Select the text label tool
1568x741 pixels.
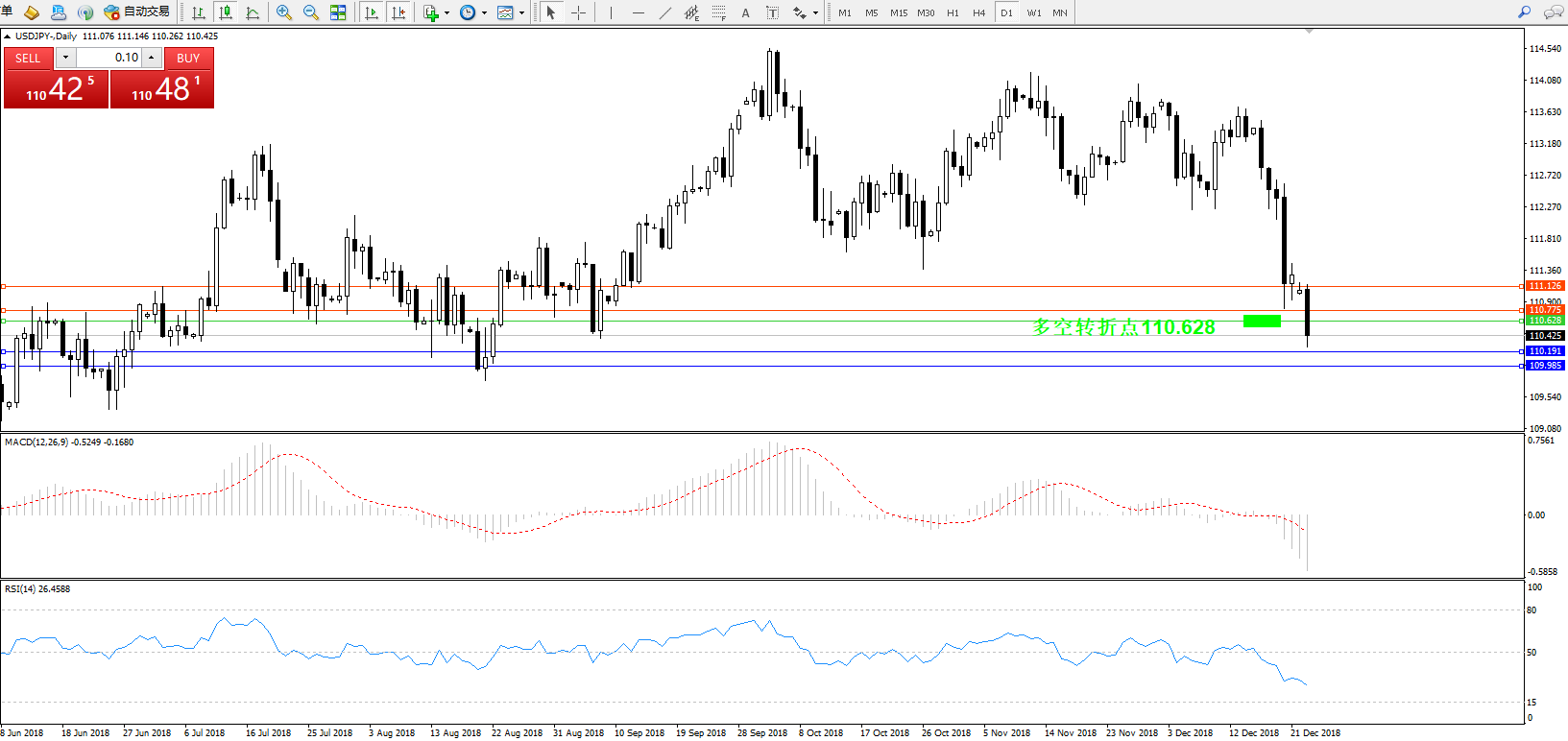[745, 12]
